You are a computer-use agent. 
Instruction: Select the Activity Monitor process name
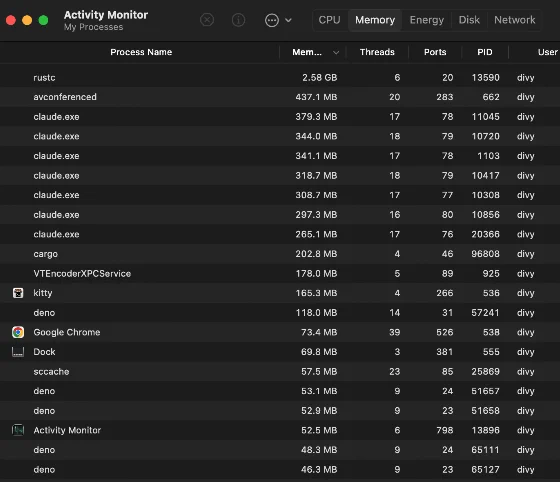point(67,430)
